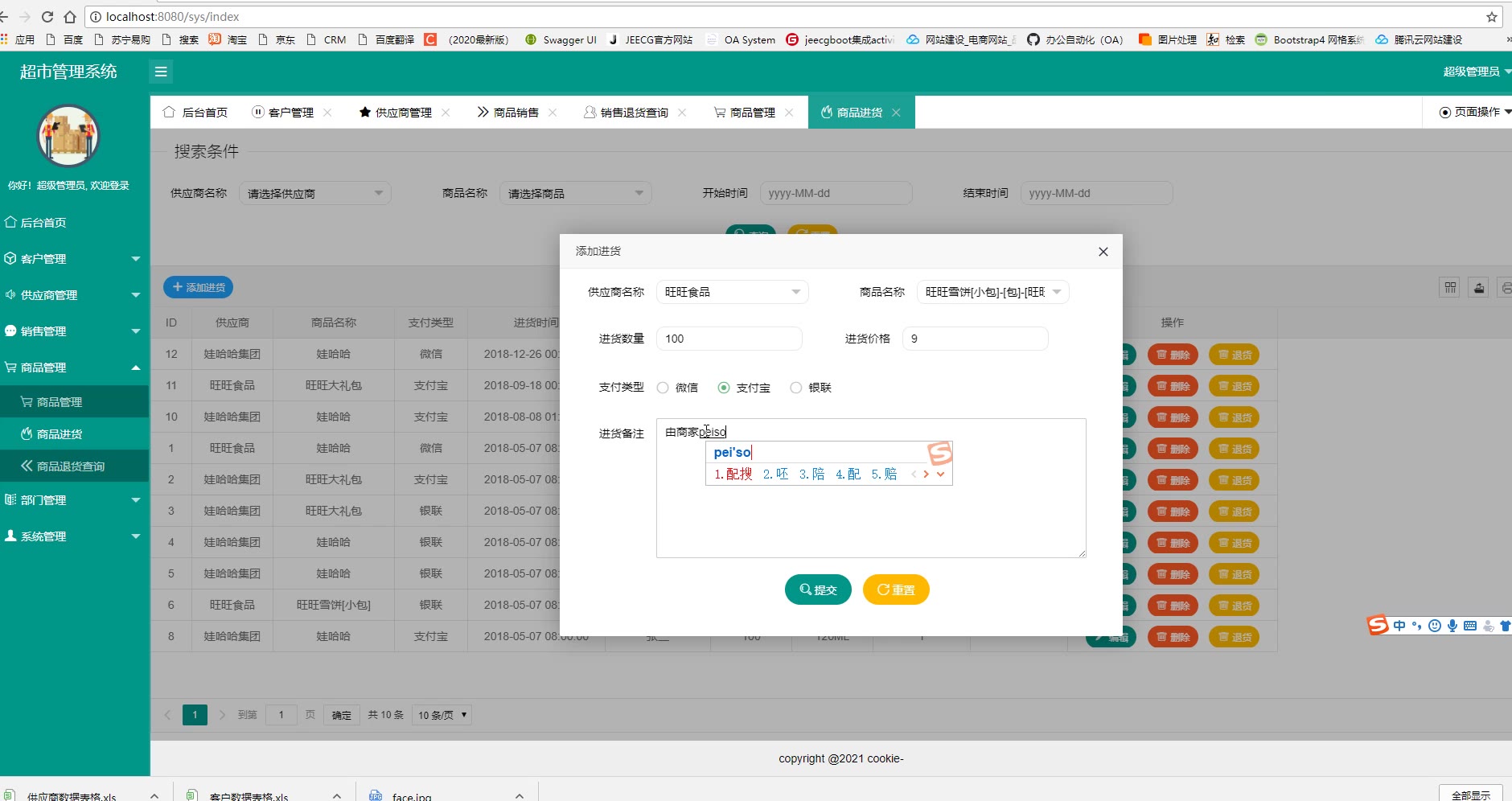Image resolution: width=1512 pixels, height=801 pixels.
Task: Select 支付宝 payment type radio
Action: click(x=724, y=388)
